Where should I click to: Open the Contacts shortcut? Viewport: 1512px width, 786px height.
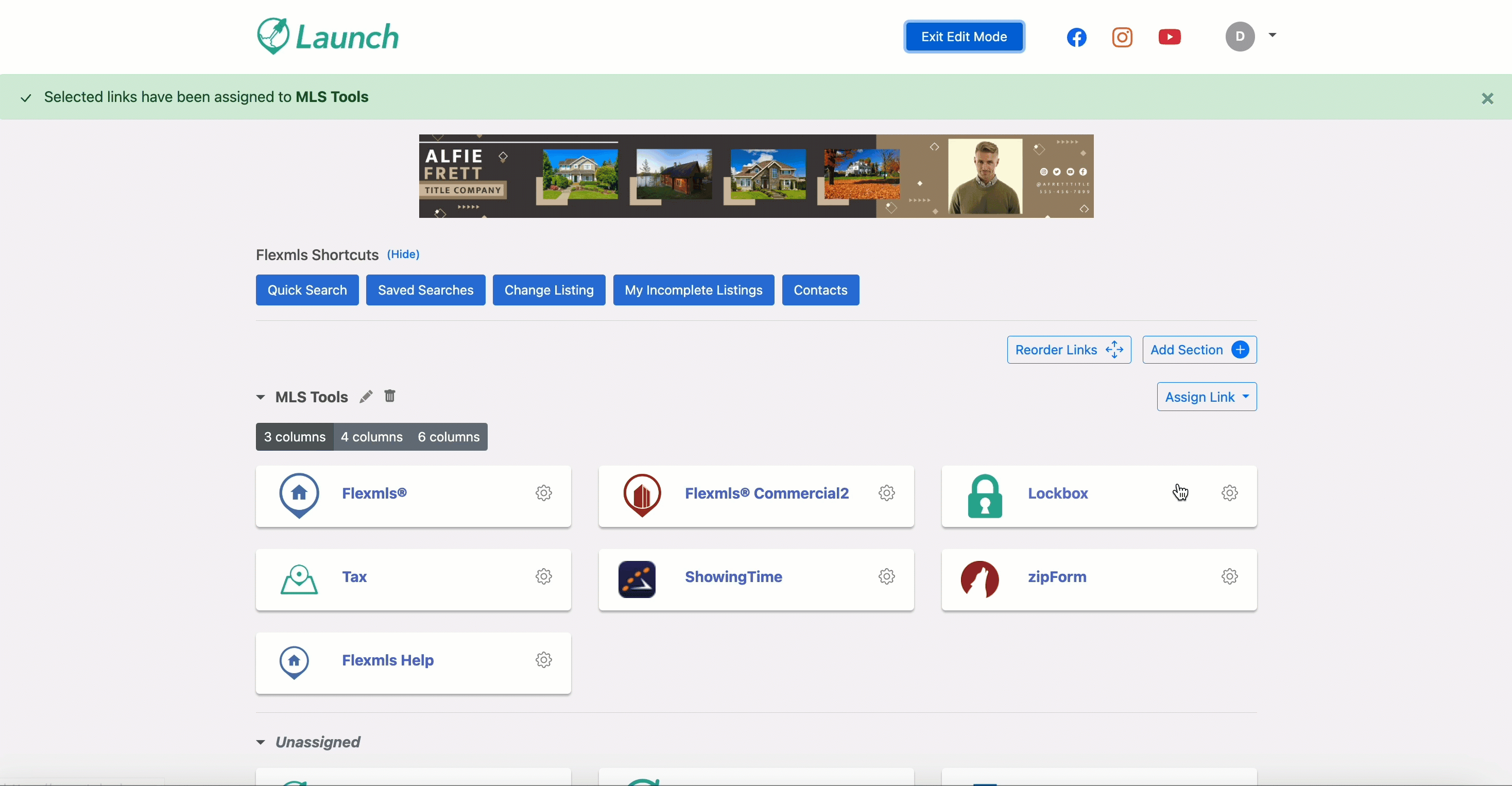(x=820, y=290)
